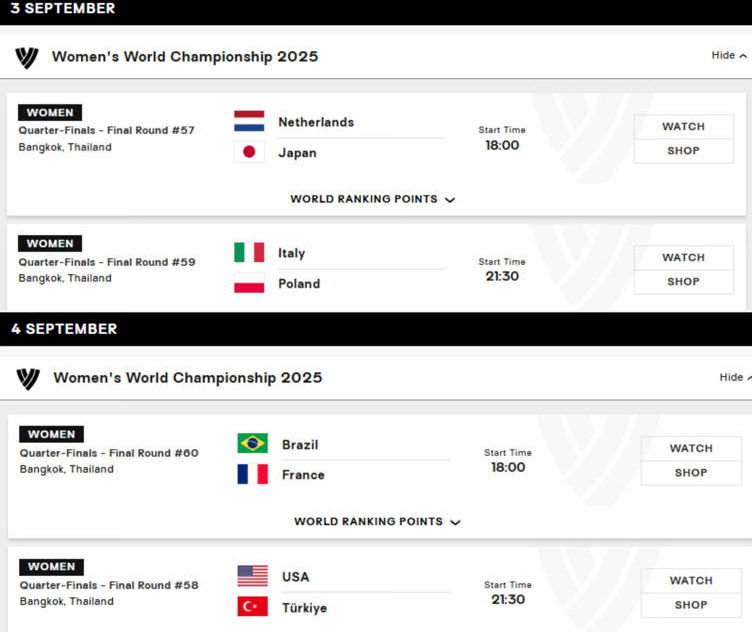
Task: Open Shop for the USA vs Türkiye match
Action: tap(690, 605)
